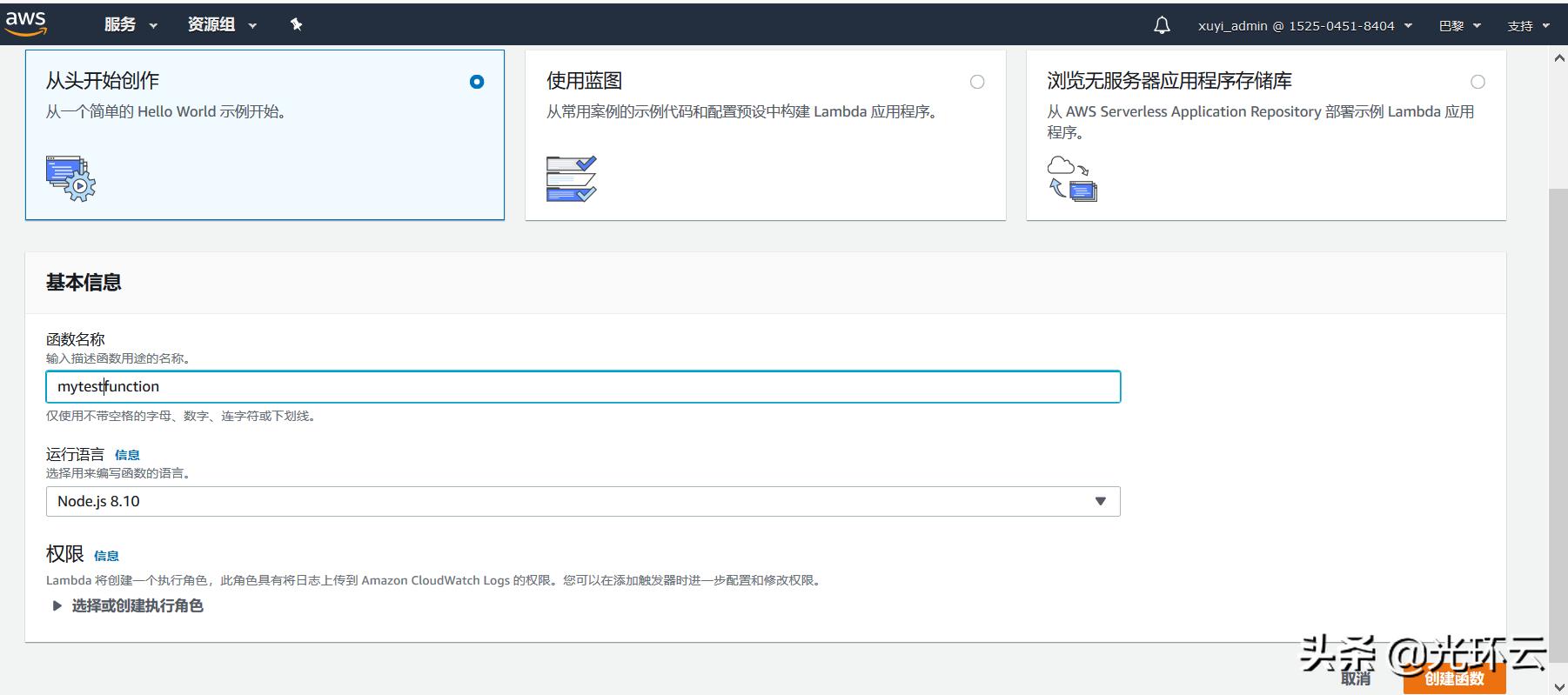Click the 取消 cancel button
The width and height of the screenshot is (1568, 695).
click(x=1356, y=678)
